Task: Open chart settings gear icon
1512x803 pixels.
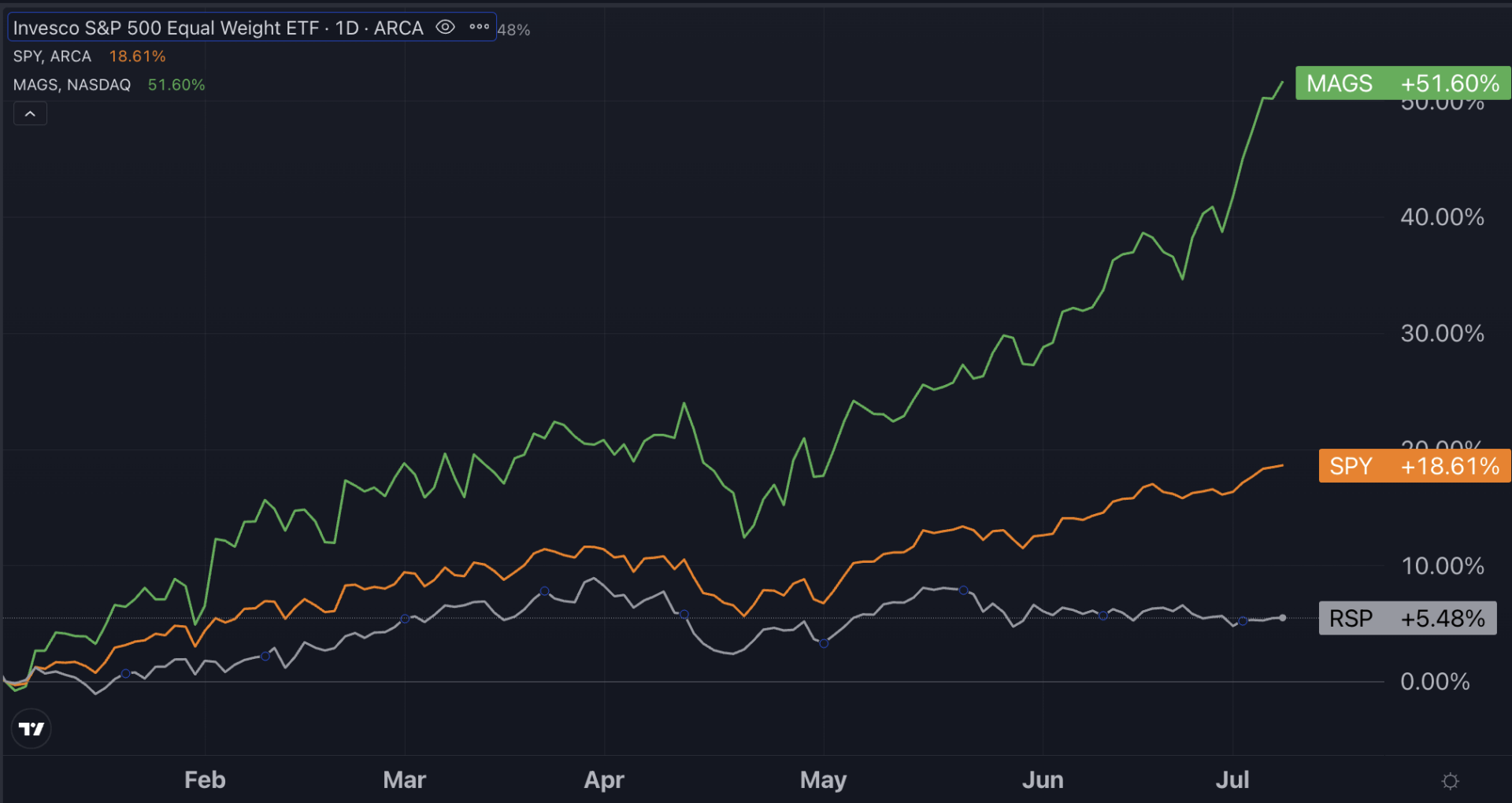Action: (1450, 781)
